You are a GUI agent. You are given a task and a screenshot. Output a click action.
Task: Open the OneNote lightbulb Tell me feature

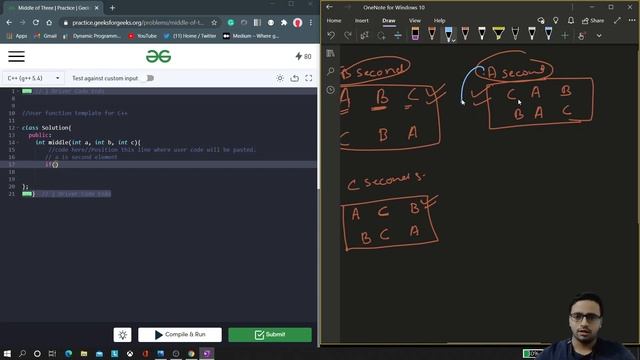click(x=556, y=20)
